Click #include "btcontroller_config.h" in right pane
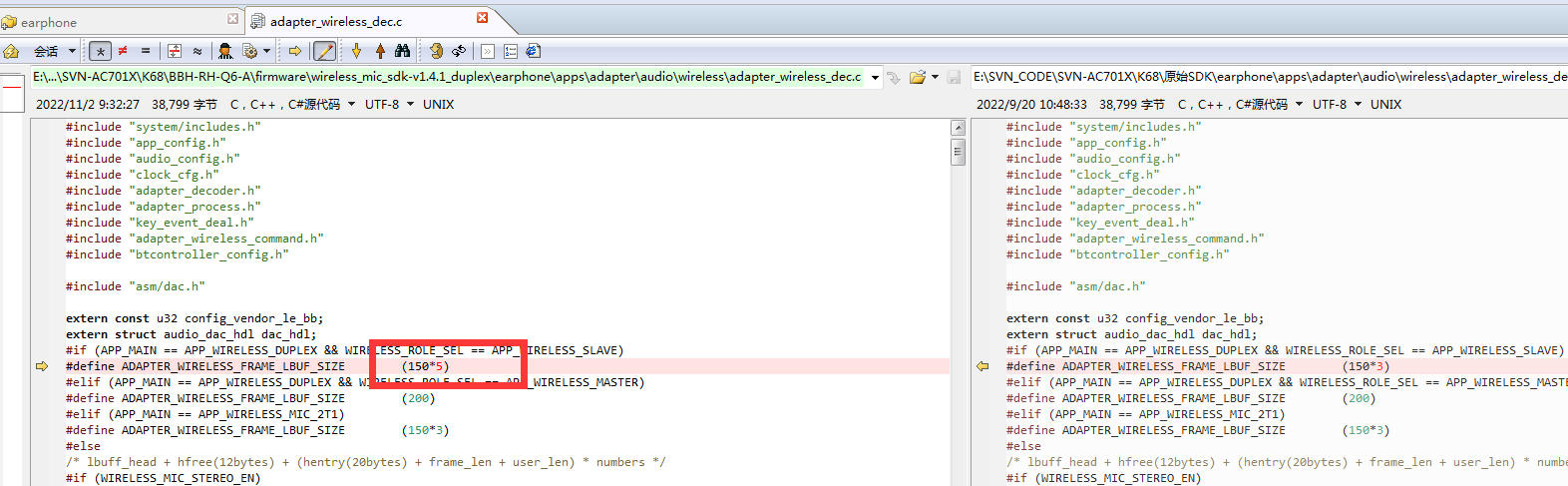The image size is (1568, 486). pyautogui.click(x=1117, y=254)
